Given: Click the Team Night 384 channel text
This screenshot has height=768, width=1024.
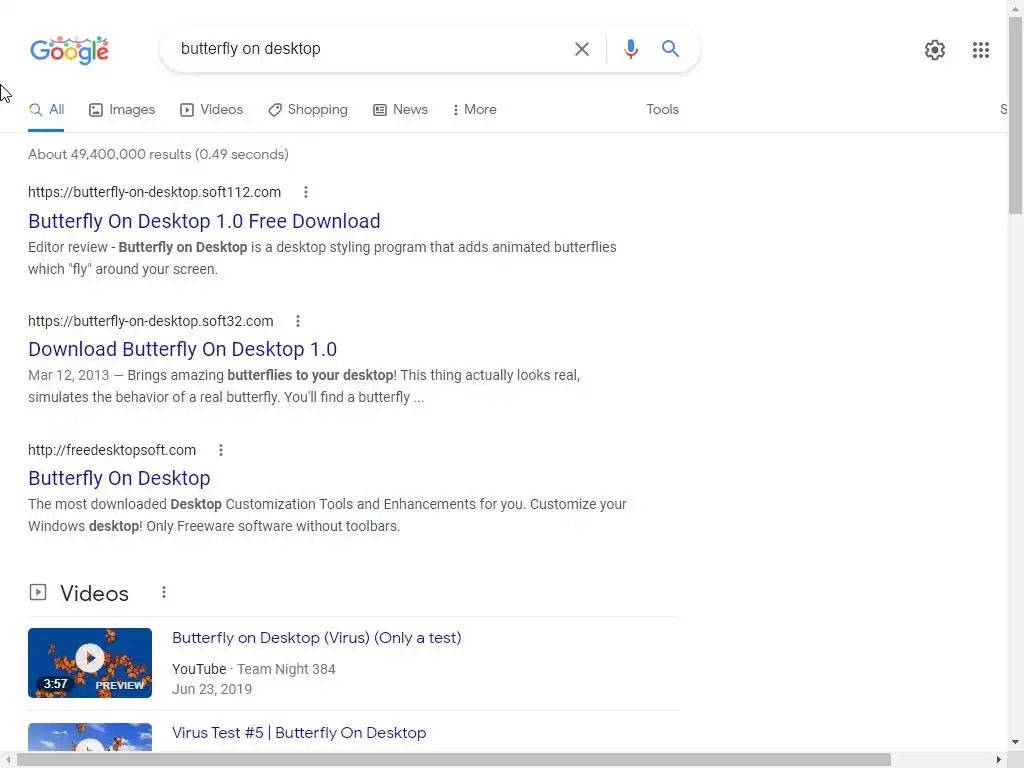Looking at the screenshot, I should point(286,669).
